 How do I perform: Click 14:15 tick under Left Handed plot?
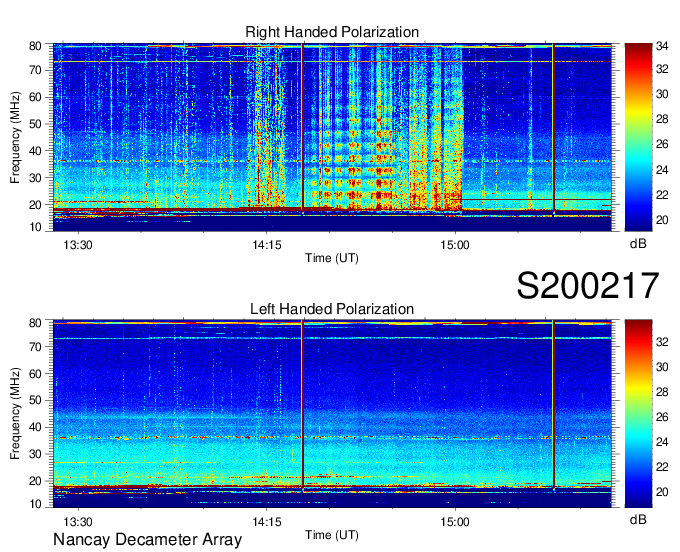tap(267, 522)
